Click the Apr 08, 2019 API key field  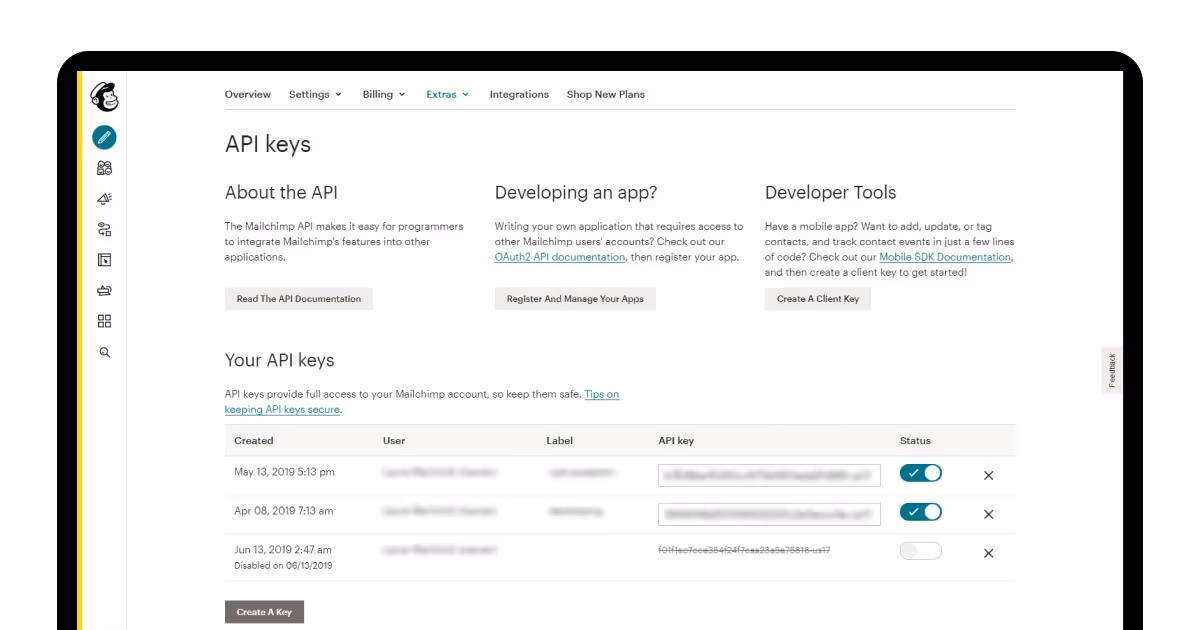[769, 514]
